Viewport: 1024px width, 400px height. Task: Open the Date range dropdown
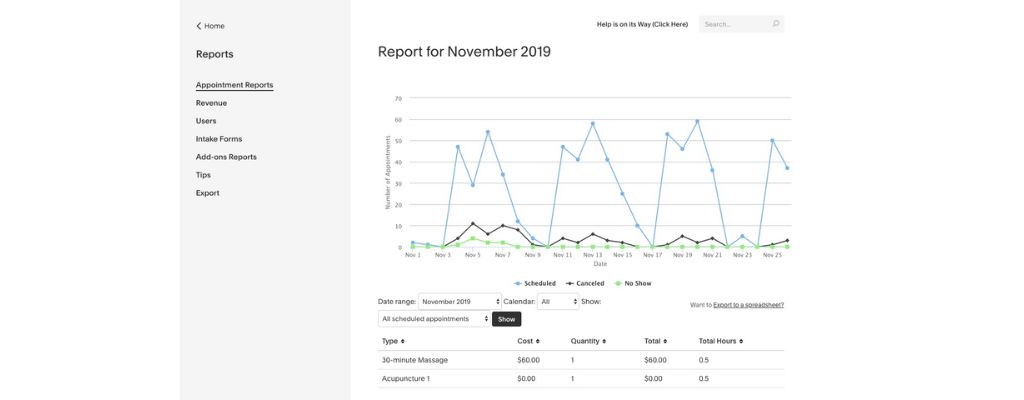point(459,301)
